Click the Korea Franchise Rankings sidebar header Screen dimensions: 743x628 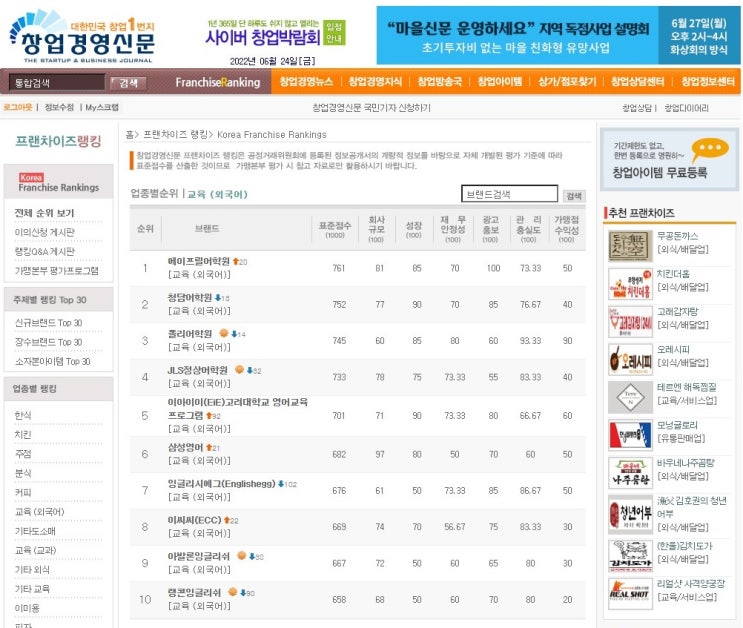[x=59, y=182]
